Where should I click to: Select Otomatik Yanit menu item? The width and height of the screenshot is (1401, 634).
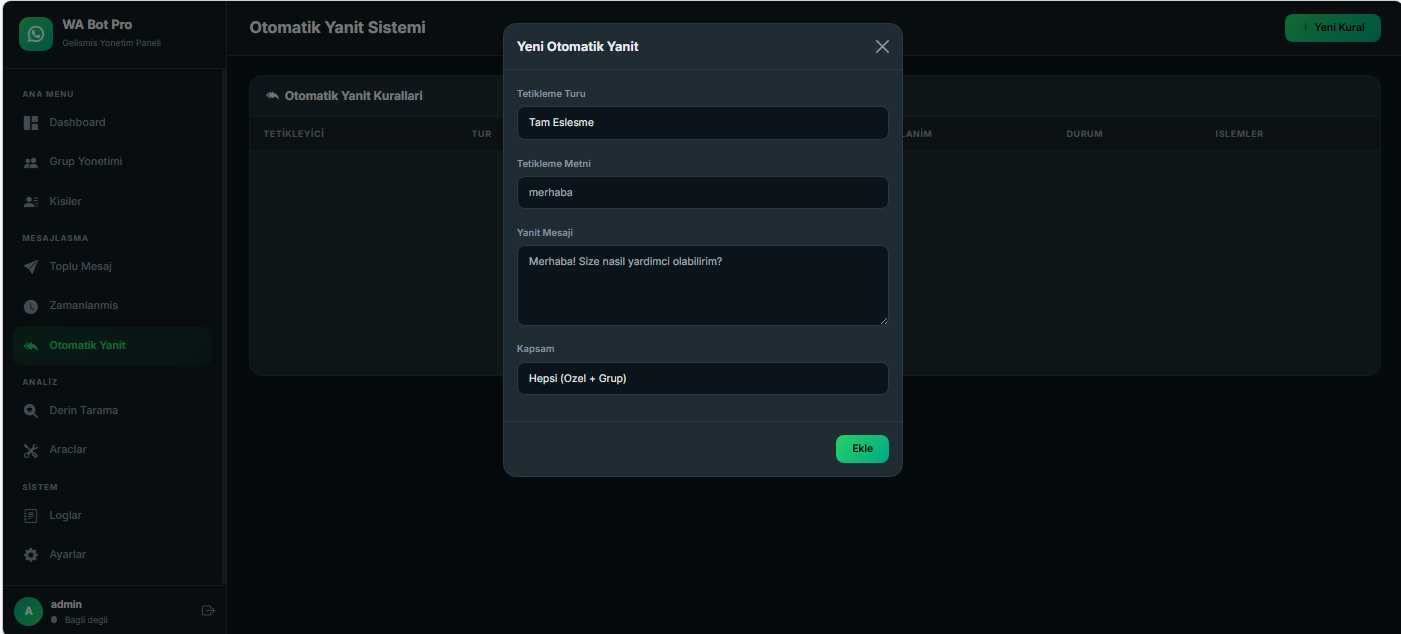point(87,345)
